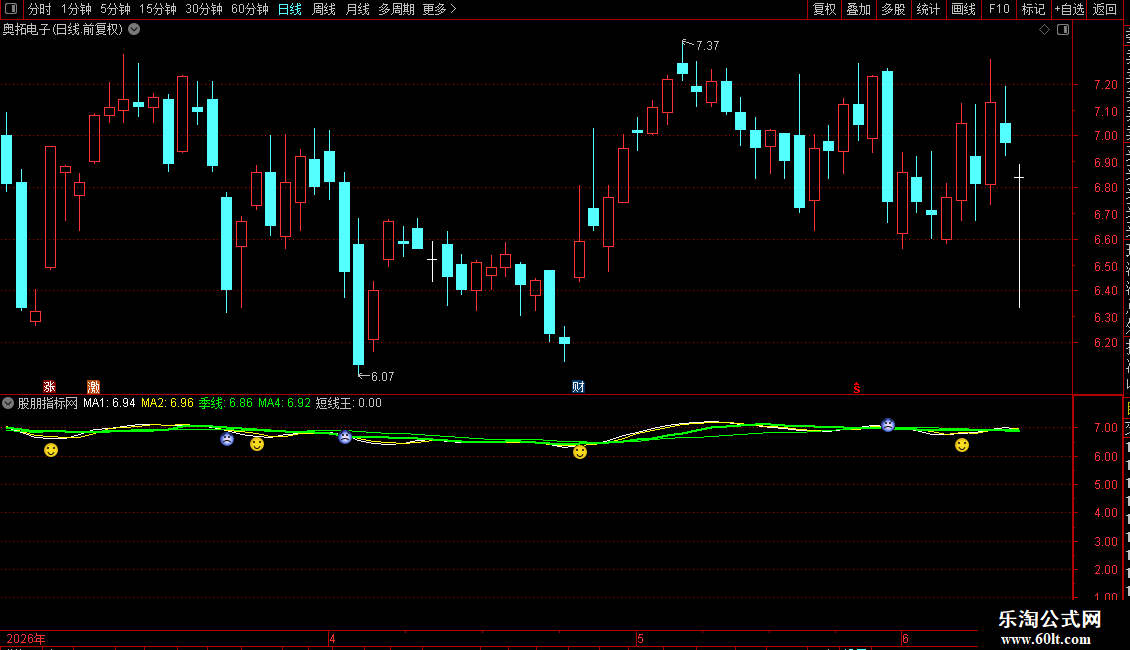This screenshot has height=650, width=1130.
Task: Click the MA2: 6.96 value label
Action: tap(167, 404)
